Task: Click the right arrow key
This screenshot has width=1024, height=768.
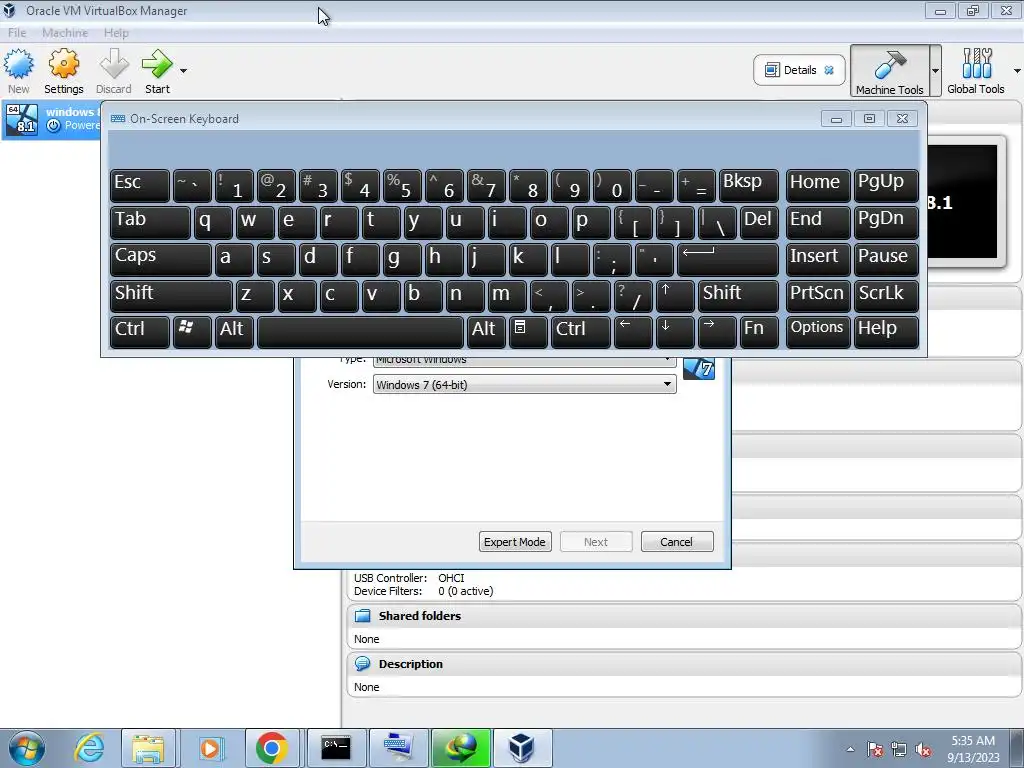Action: [717, 332]
